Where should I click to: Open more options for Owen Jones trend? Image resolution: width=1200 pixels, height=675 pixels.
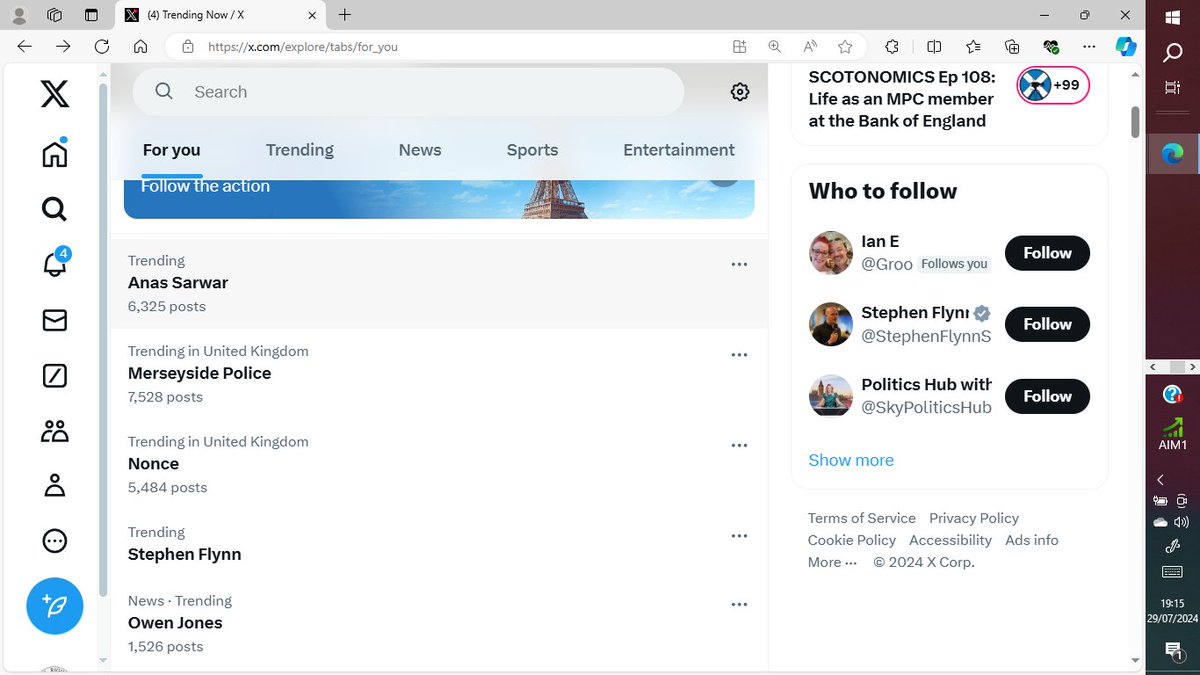pos(739,604)
